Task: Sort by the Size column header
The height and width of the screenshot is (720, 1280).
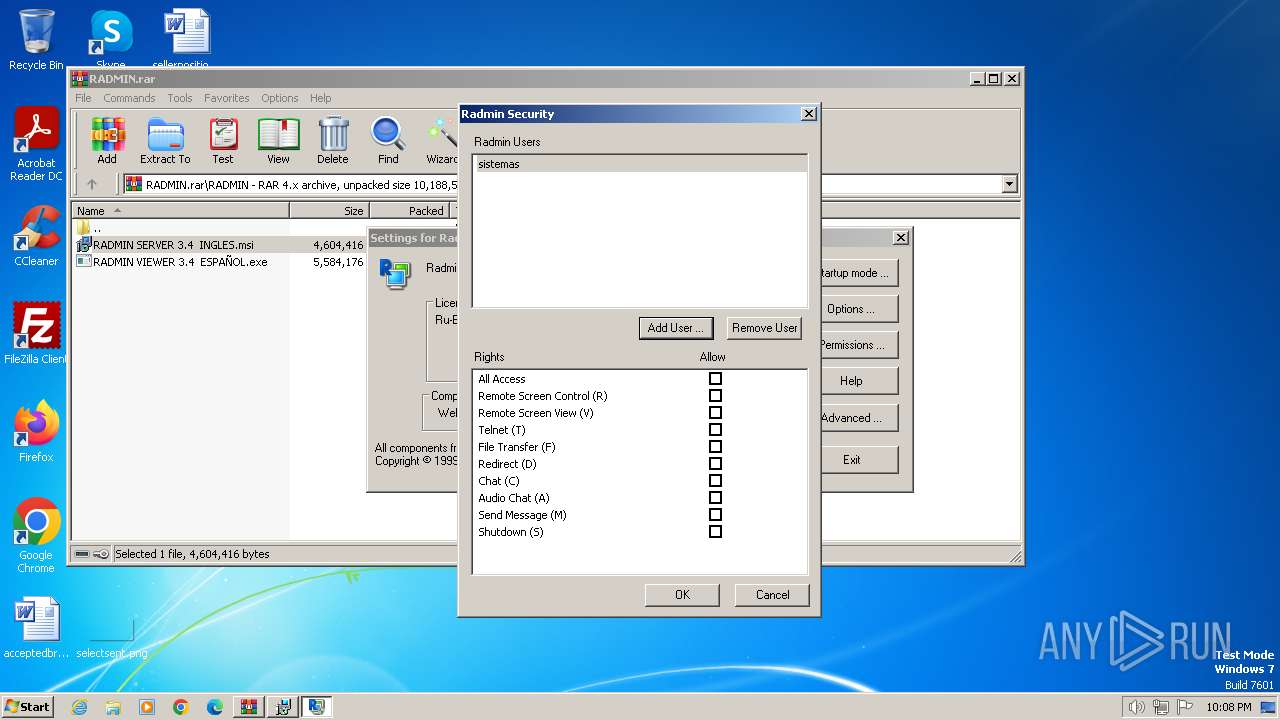Action: click(330, 211)
